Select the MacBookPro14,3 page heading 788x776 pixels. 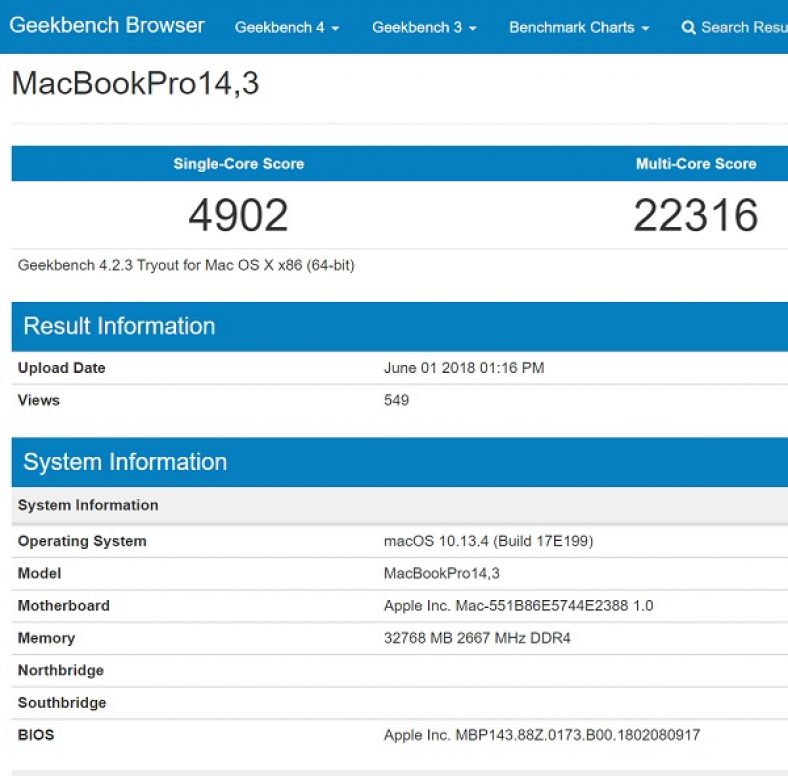point(135,83)
